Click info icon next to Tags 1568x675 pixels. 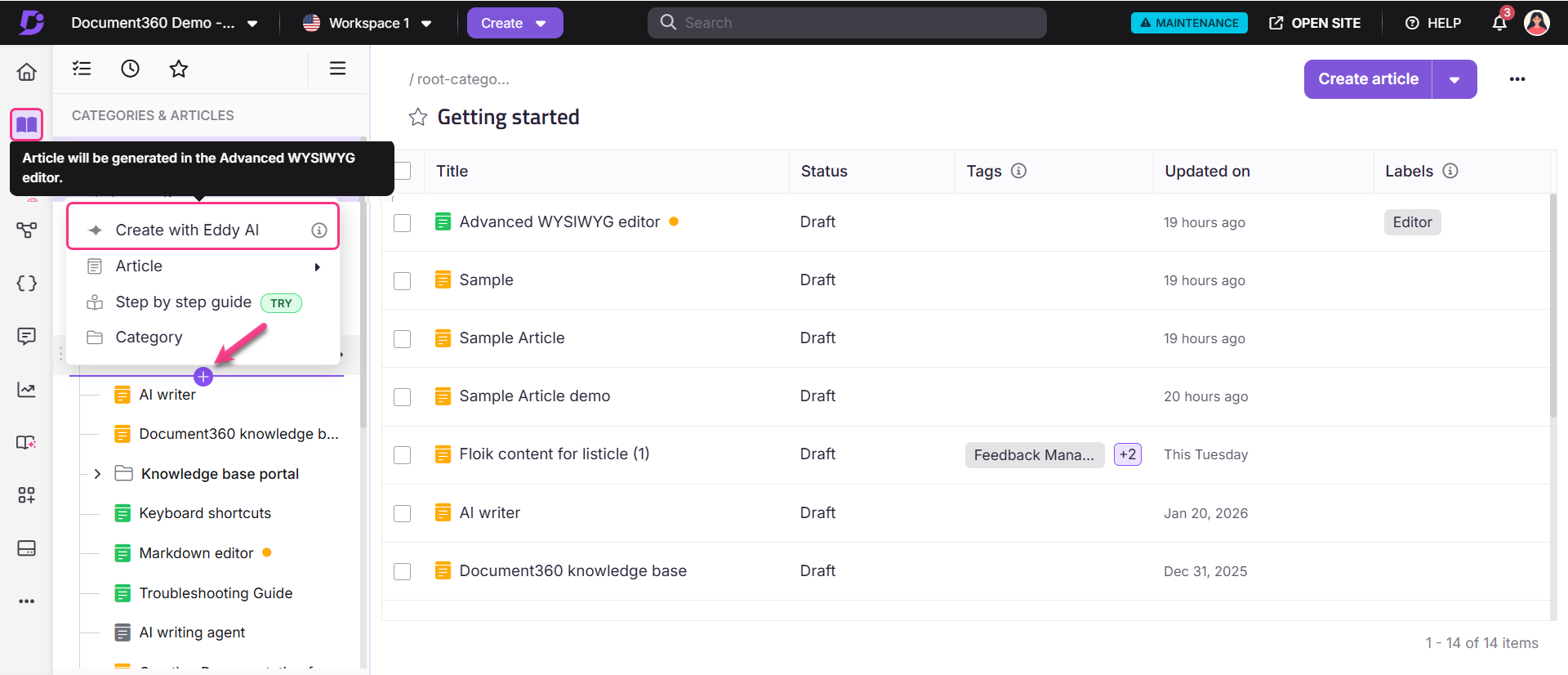(x=1018, y=171)
